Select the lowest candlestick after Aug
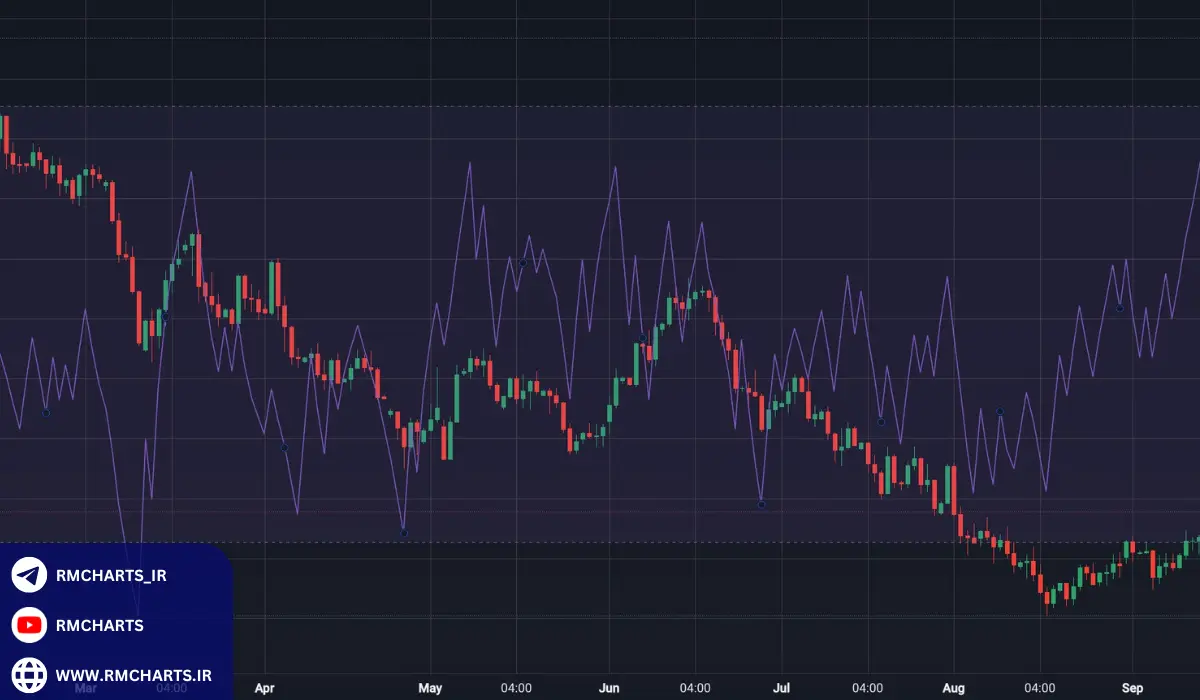 pyautogui.click(x=1048, y=597)
